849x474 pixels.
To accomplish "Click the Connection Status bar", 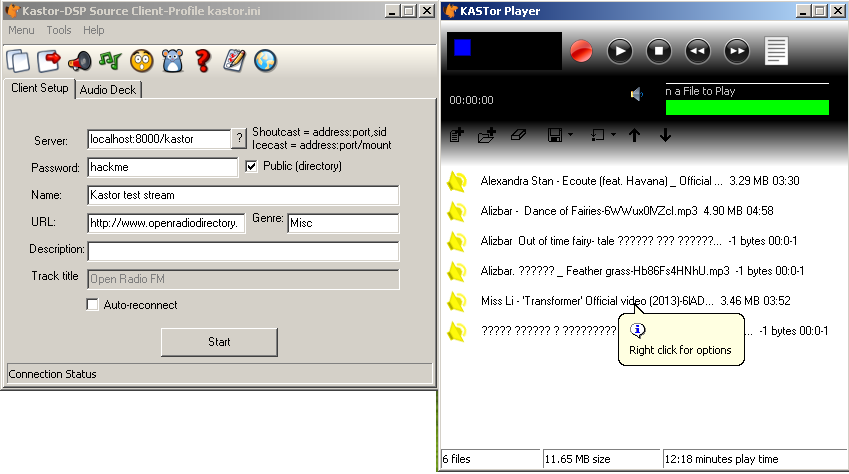I will pyautogui.click(x=219, y=374).
